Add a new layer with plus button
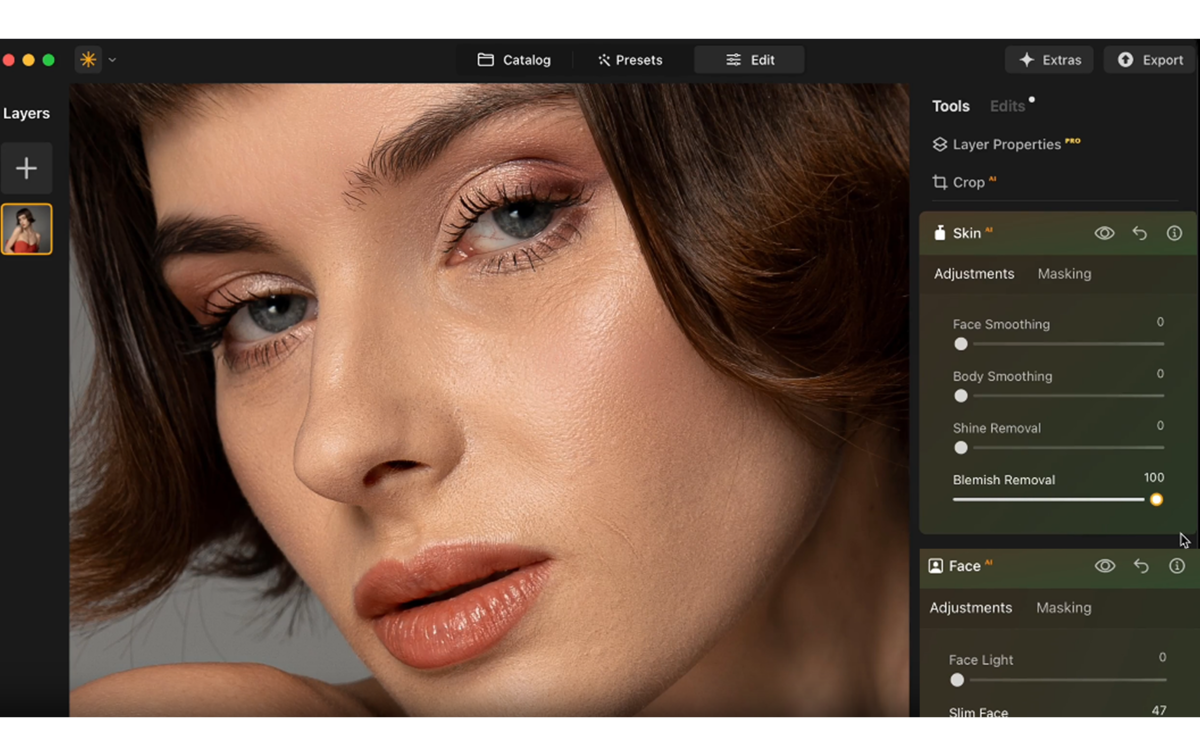Image resolution: width=1200 pixels, height=756 pixels. pos(26,168)
